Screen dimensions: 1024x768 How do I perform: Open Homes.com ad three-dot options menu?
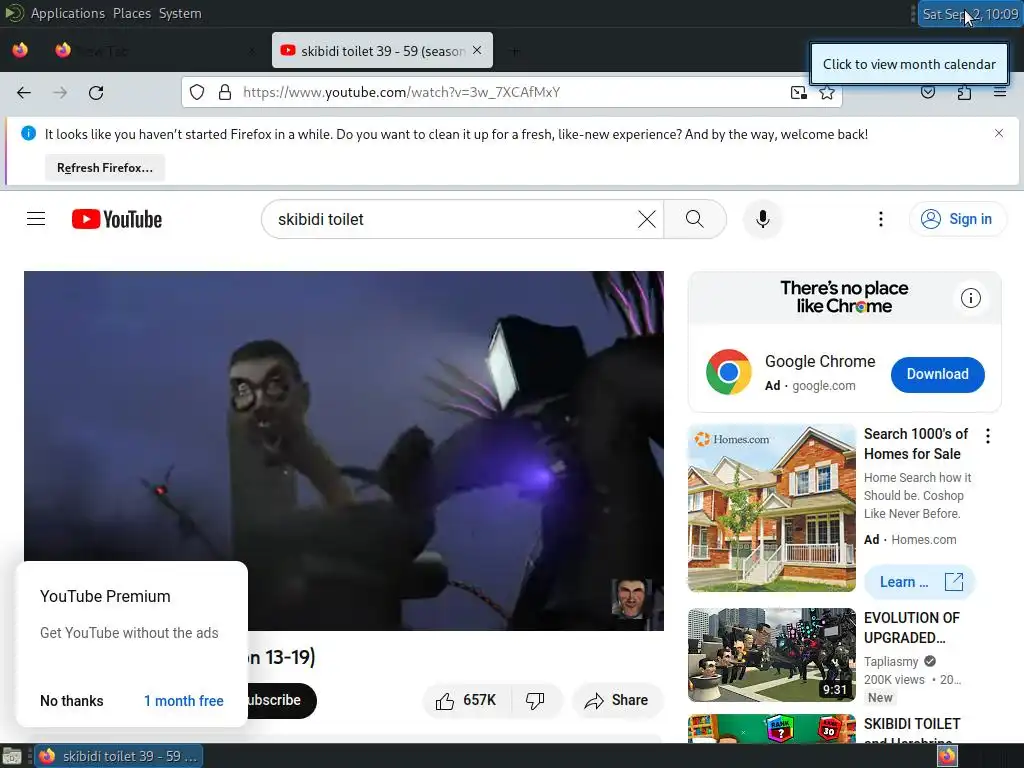[988, 436]
